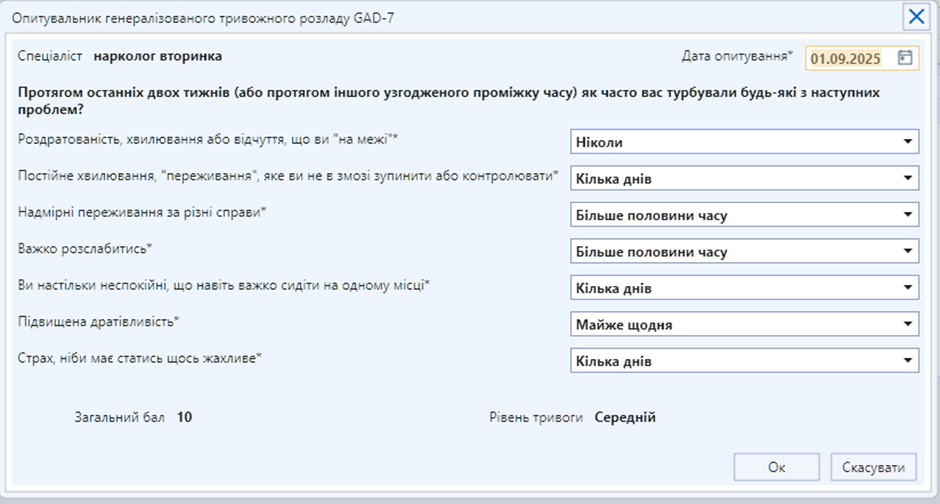Image resolution: width=940 pixels, height=504 pixels.
Task: Expand the 'Страх, ніби має статись' dropdown
Action: tap(744, 361)
